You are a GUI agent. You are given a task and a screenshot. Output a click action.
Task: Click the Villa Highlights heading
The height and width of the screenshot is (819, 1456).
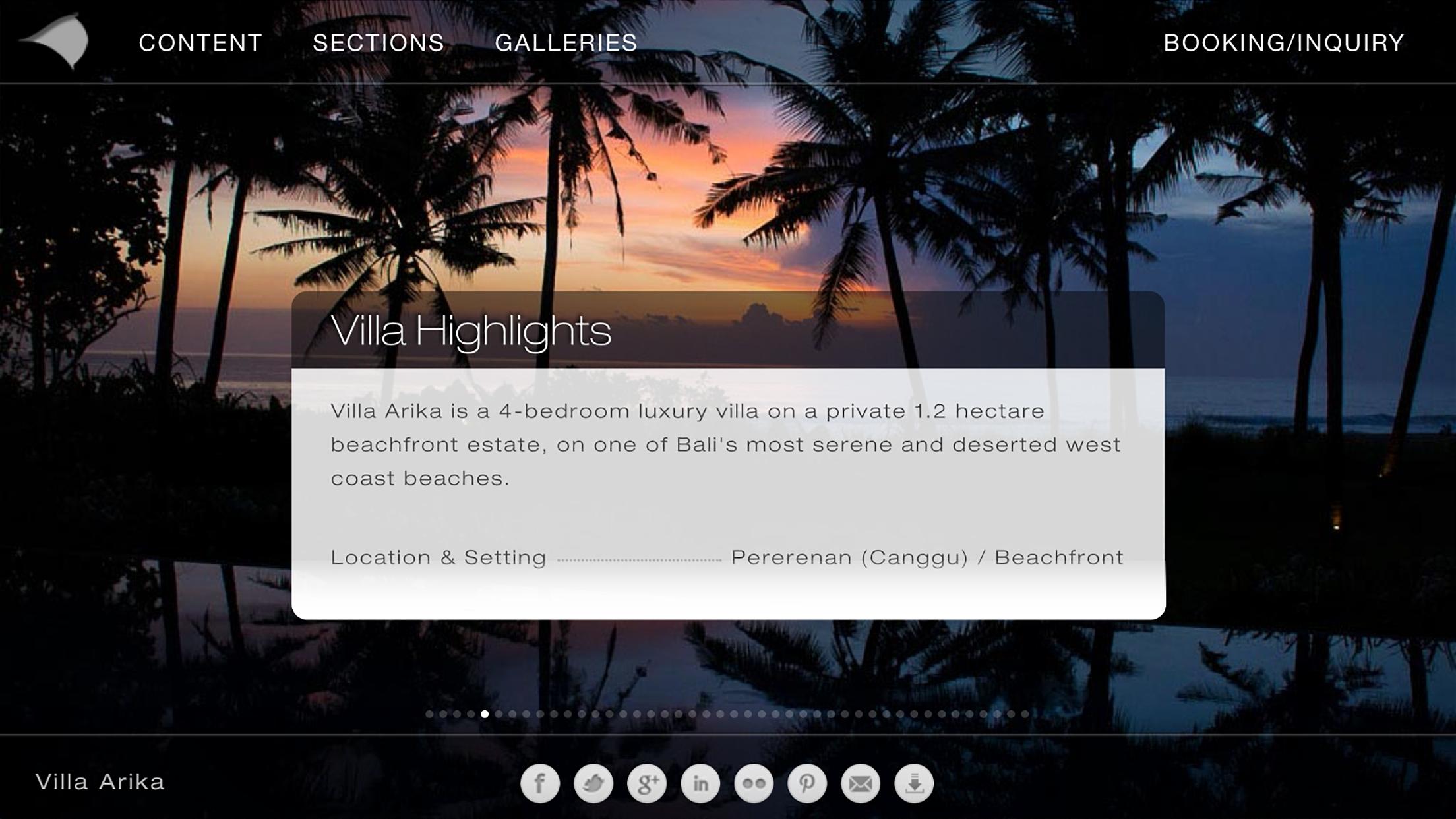[471, 331]
